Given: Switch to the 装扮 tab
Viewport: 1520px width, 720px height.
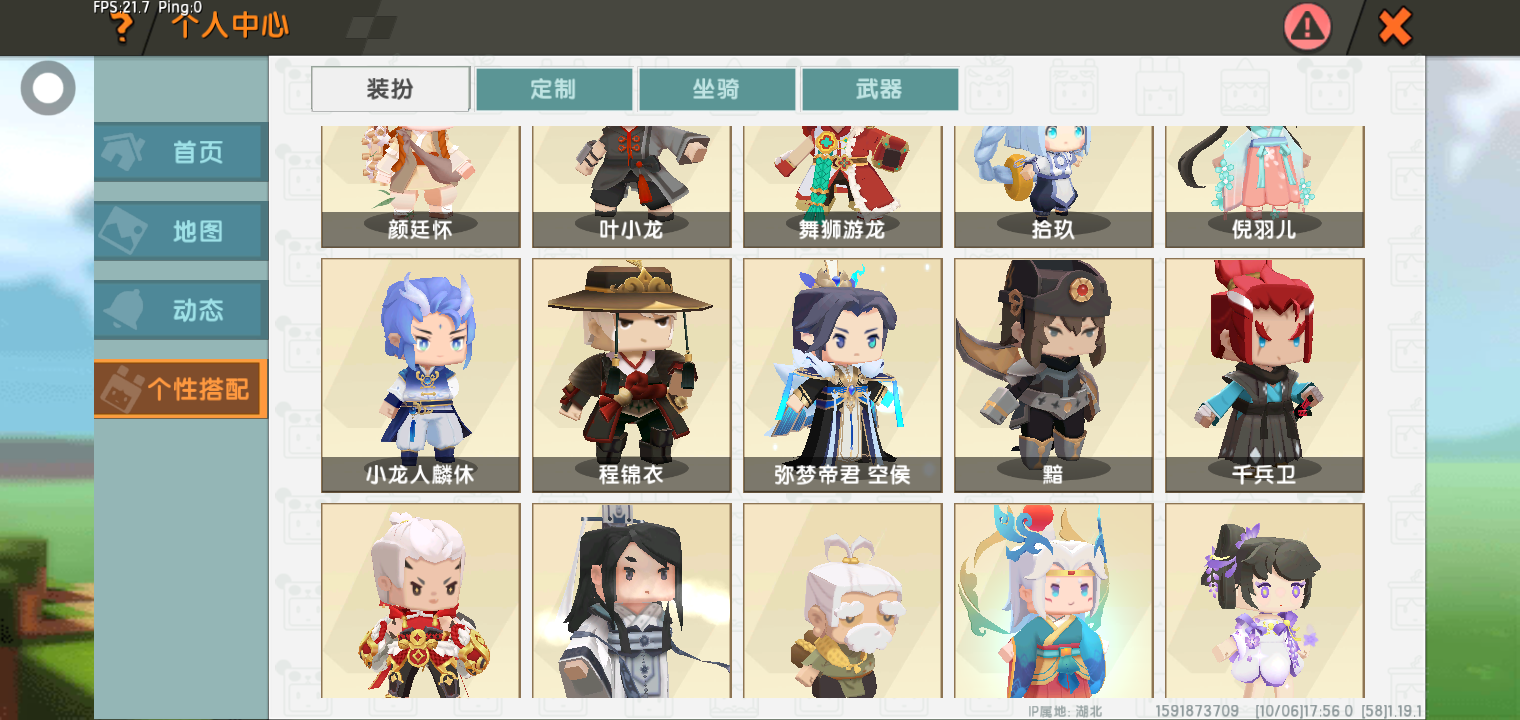Looking at the screenshot, I should tap(391, 89).
